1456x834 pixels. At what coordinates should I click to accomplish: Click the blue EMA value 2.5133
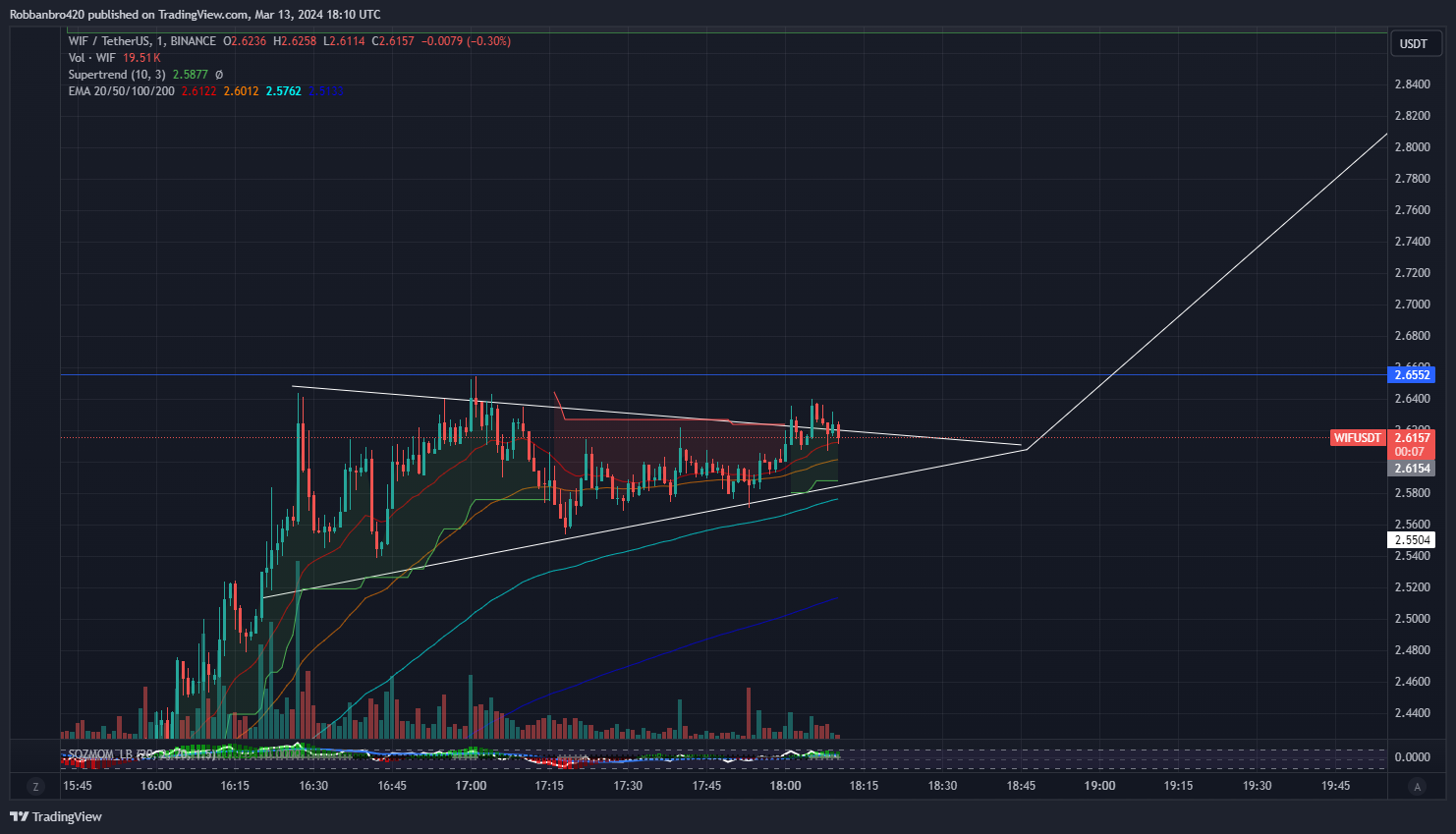click(325, 91)
